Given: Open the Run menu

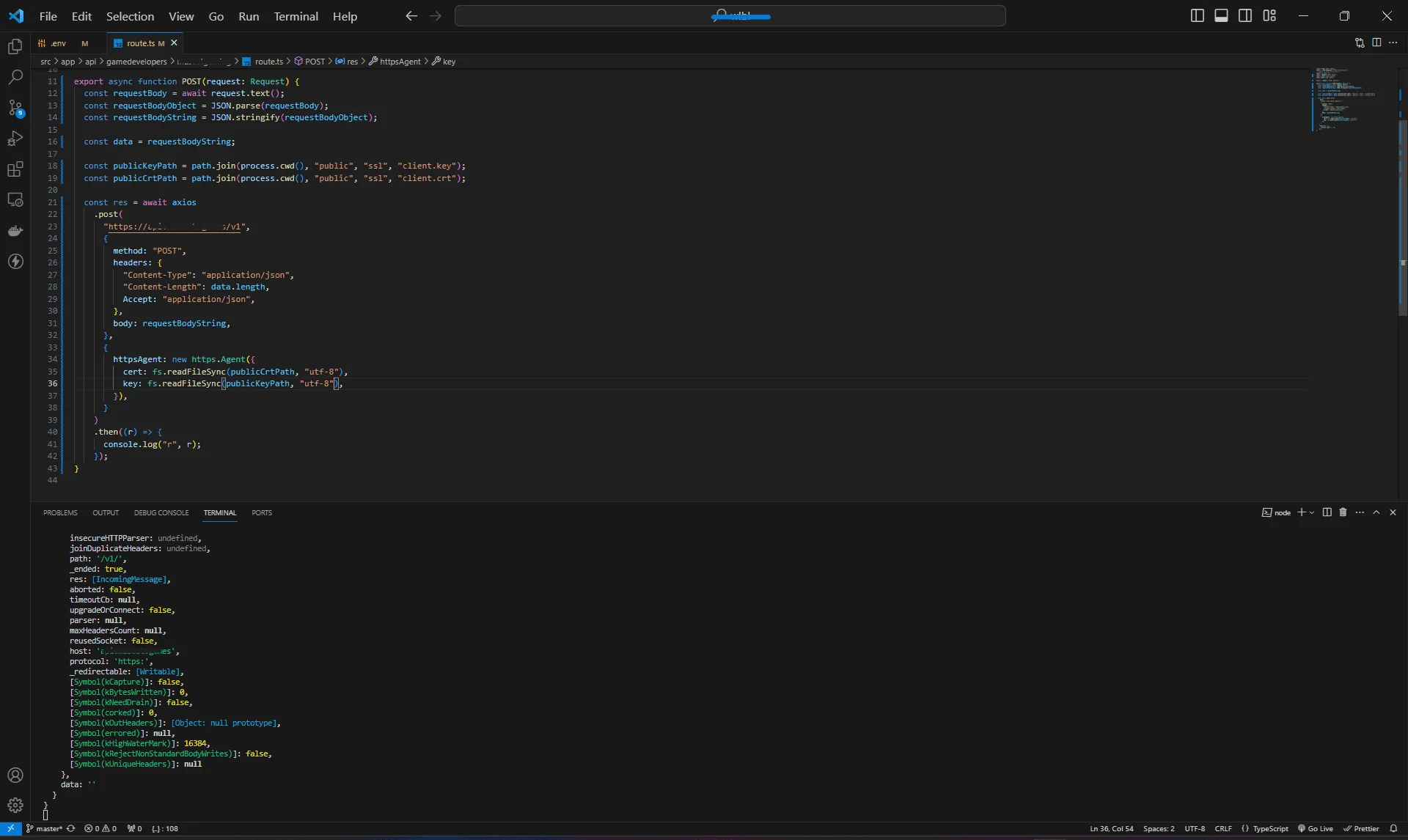Looking at the screenshot, I should click(x=249, y=16).
